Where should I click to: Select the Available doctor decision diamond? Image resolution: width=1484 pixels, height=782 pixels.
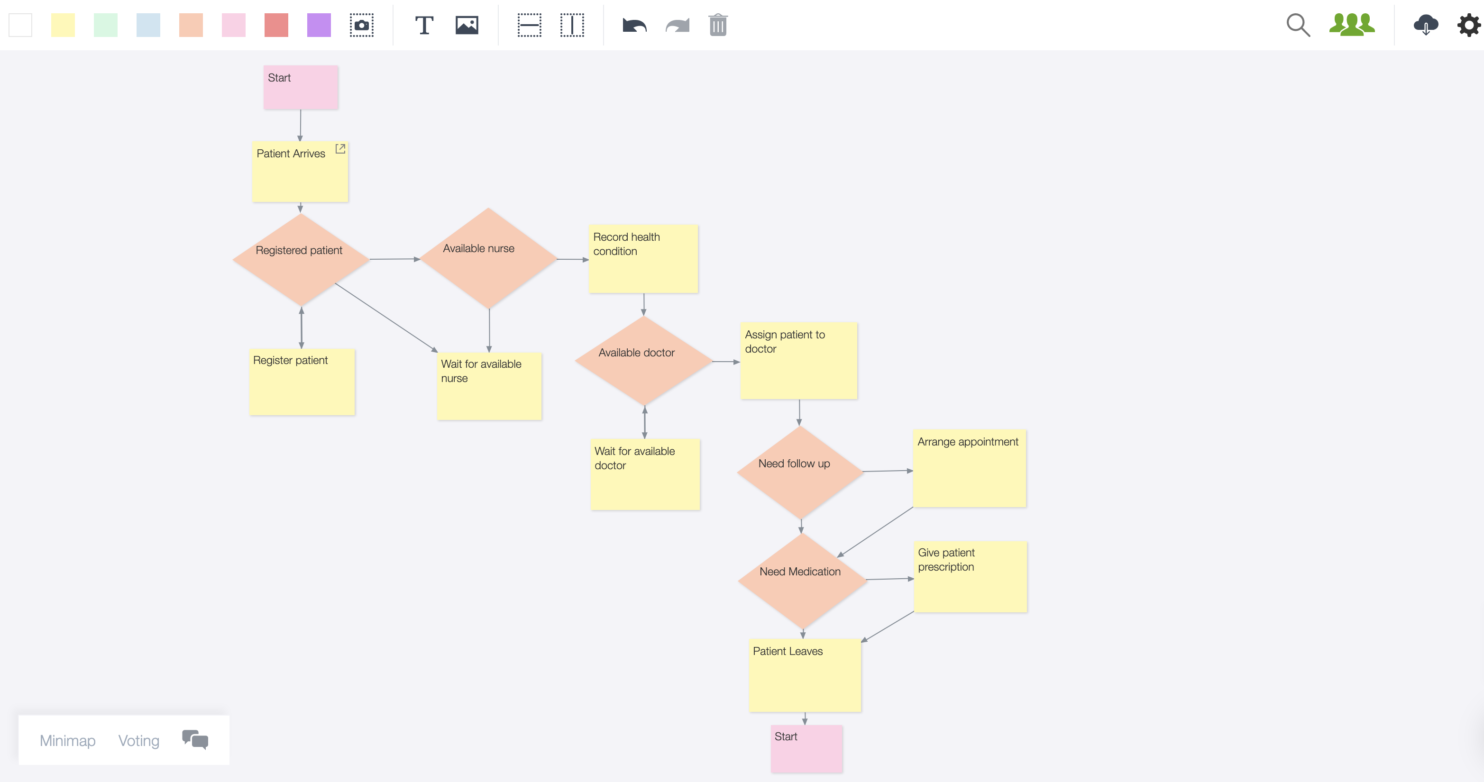[643, 360]
